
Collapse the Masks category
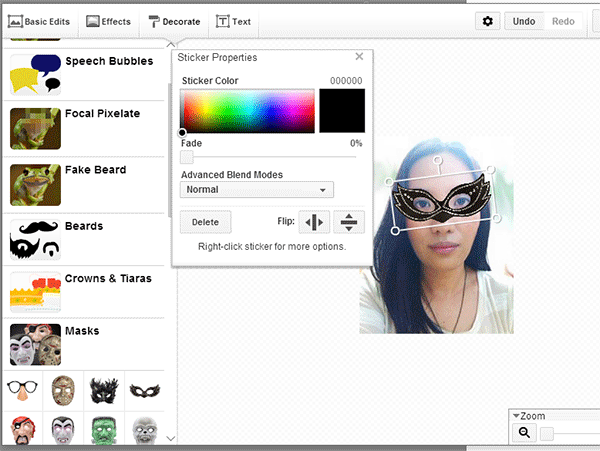click(83, 344)
